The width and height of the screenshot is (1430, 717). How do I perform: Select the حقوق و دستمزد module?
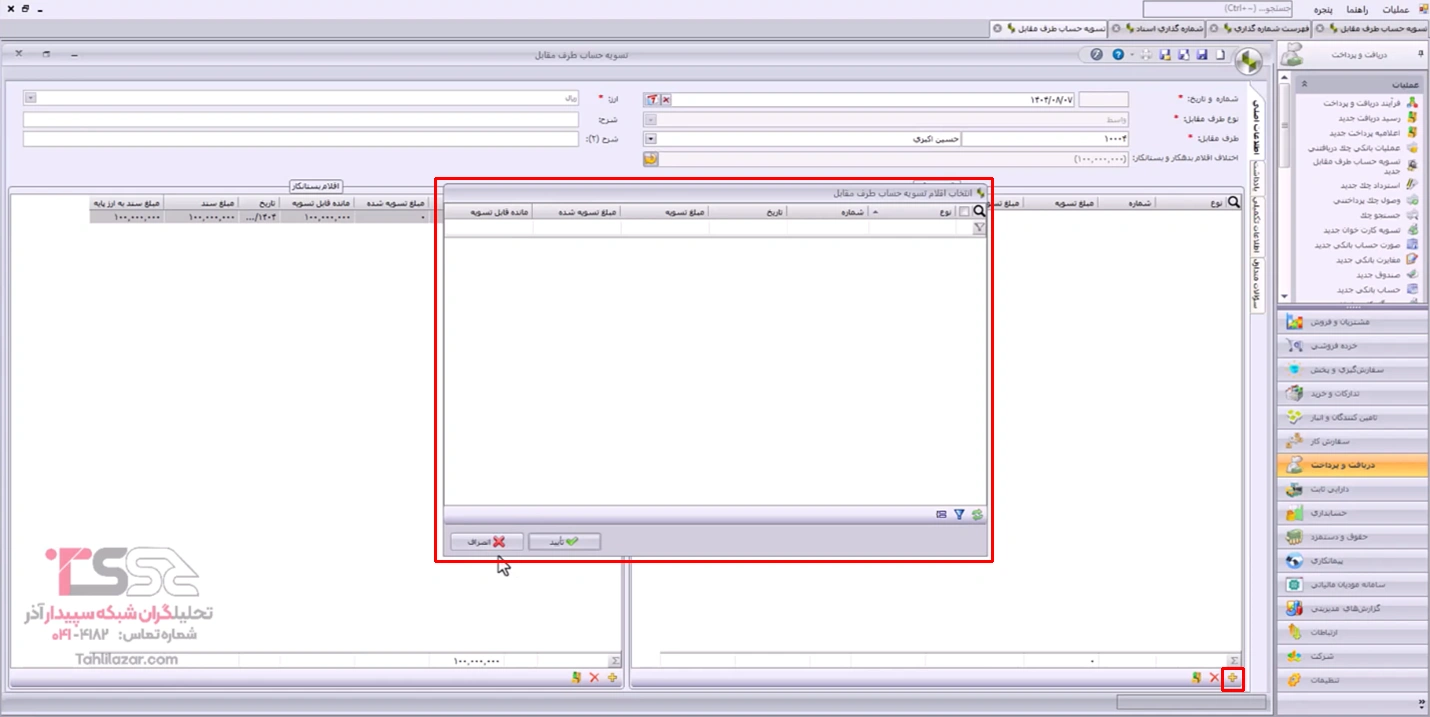[x=1352, y=537]
